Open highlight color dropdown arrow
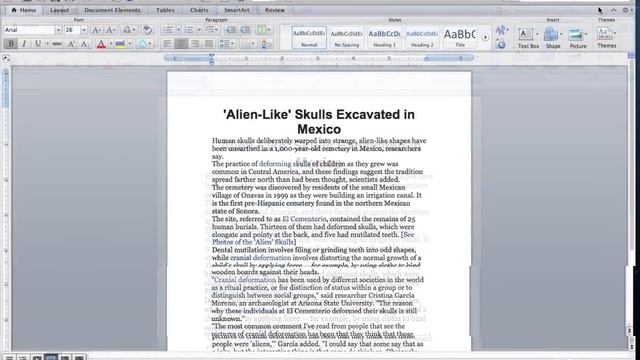 130,44
